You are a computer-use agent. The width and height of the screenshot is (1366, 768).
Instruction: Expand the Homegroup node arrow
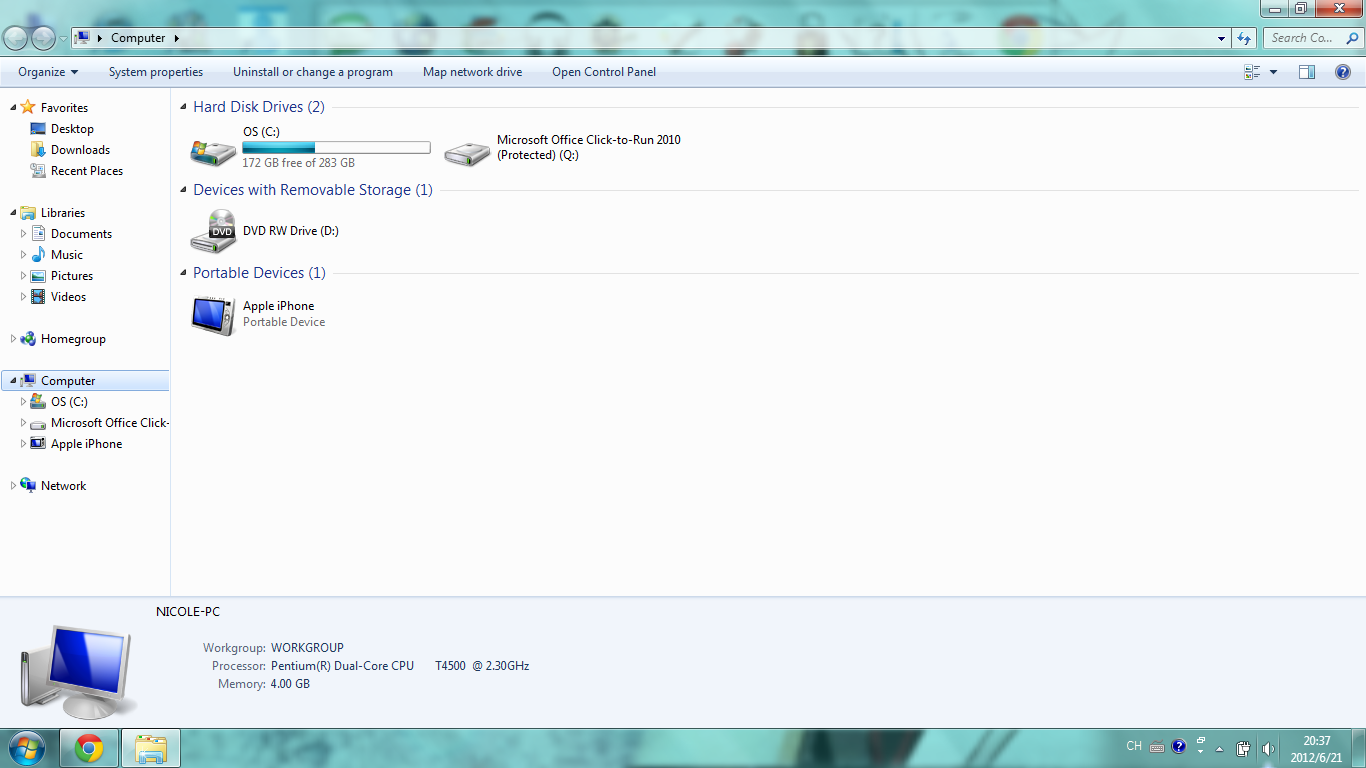[x=13, y=339]
